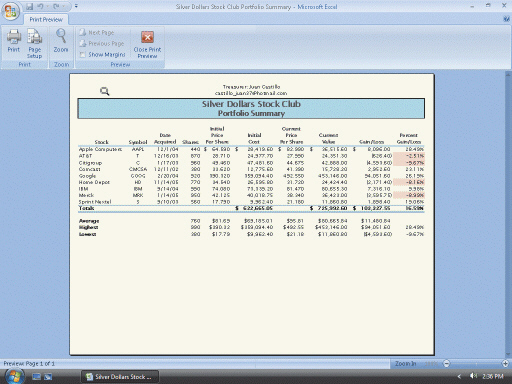
Task: Enable the Show Margins checkbox
Action: tap(82, 55)
